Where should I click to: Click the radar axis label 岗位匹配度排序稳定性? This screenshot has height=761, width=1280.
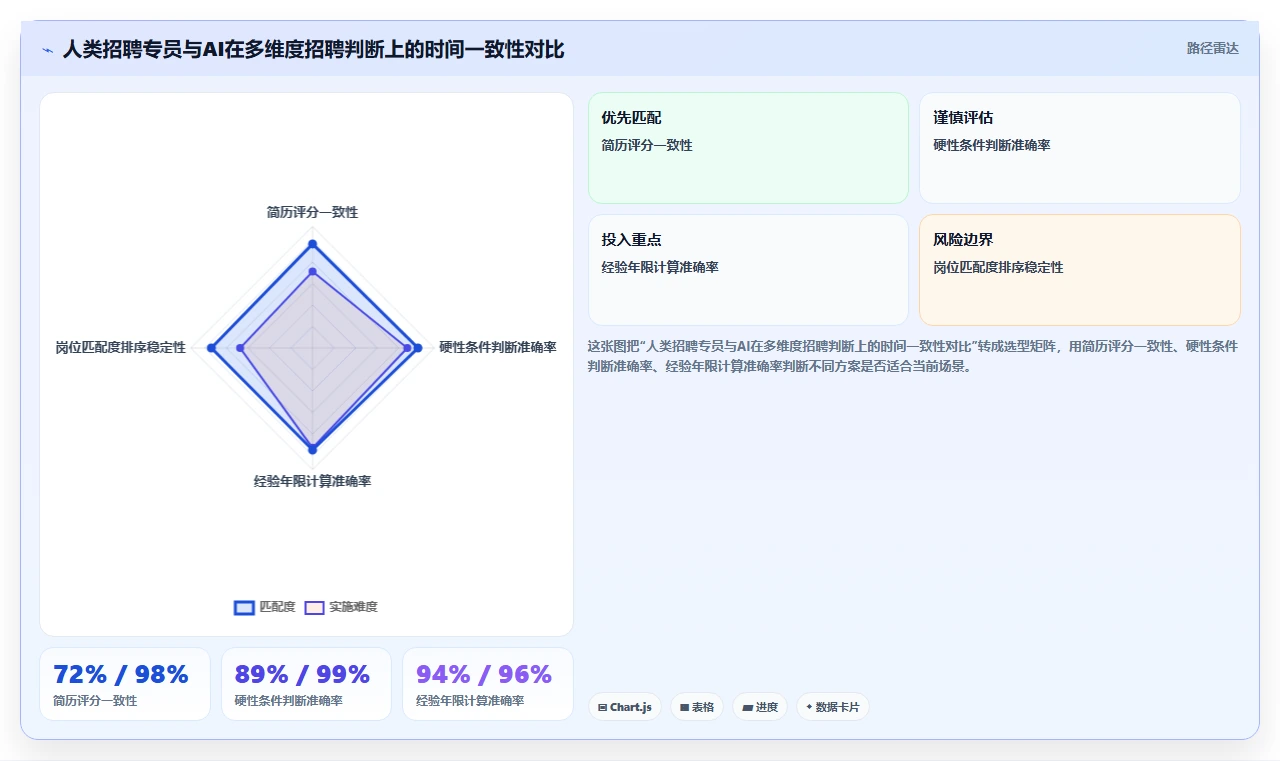(121, 347)
